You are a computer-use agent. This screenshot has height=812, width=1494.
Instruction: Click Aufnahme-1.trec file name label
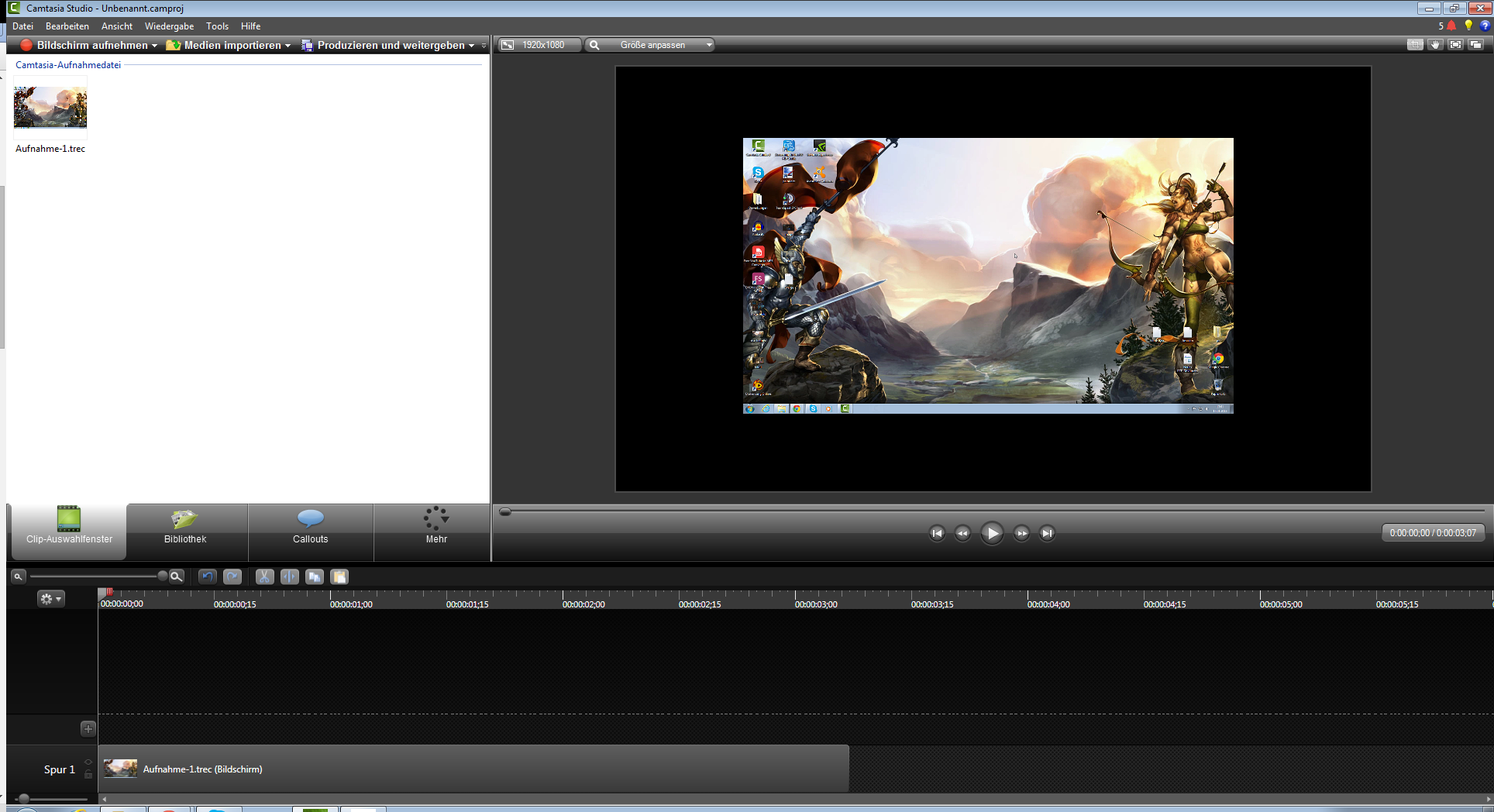pos(50,149)
